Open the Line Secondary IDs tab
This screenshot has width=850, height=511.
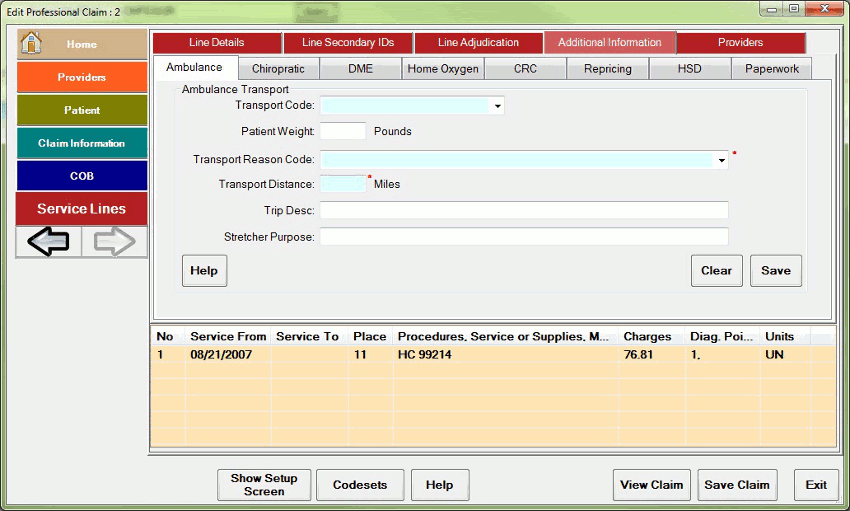pyautogui.click(x=347, y=43)
